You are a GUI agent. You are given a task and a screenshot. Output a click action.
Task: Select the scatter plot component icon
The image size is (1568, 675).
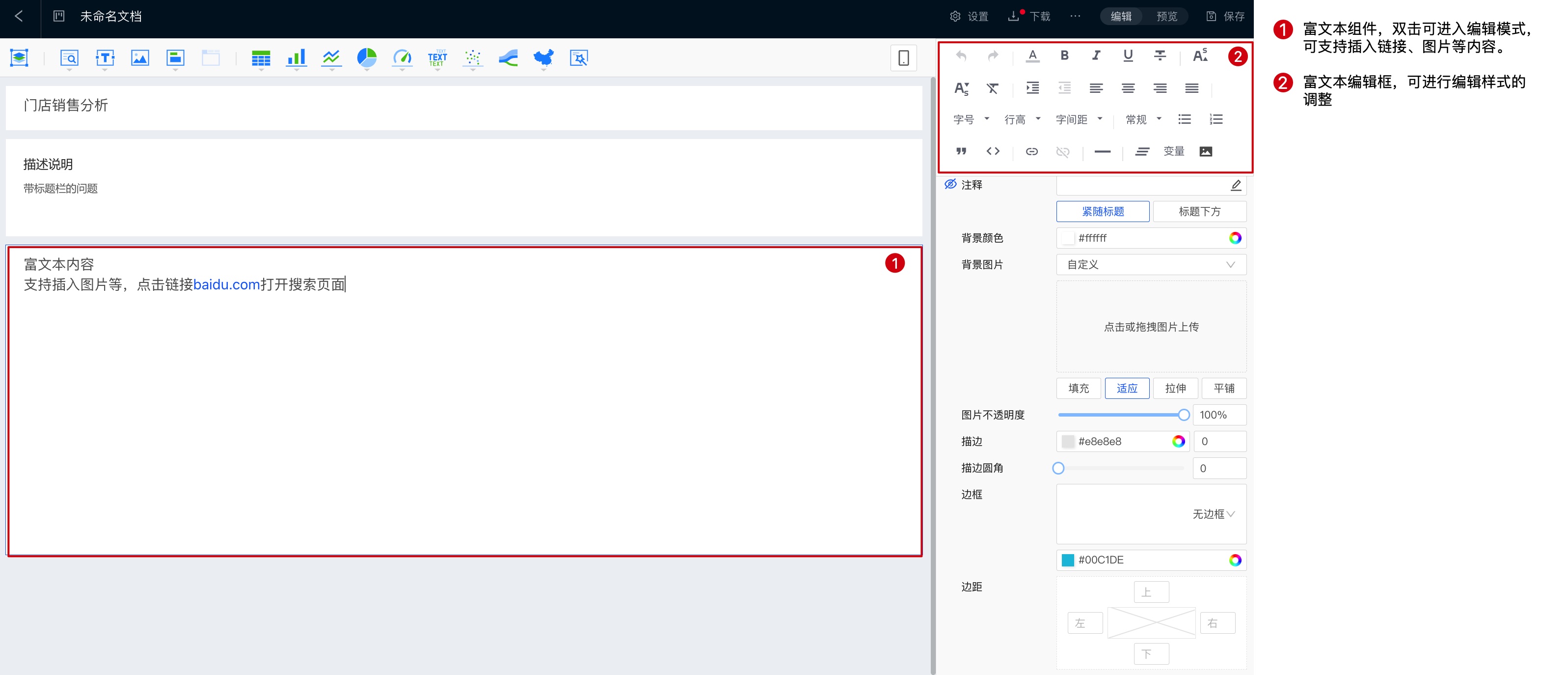tap(472, 58)
